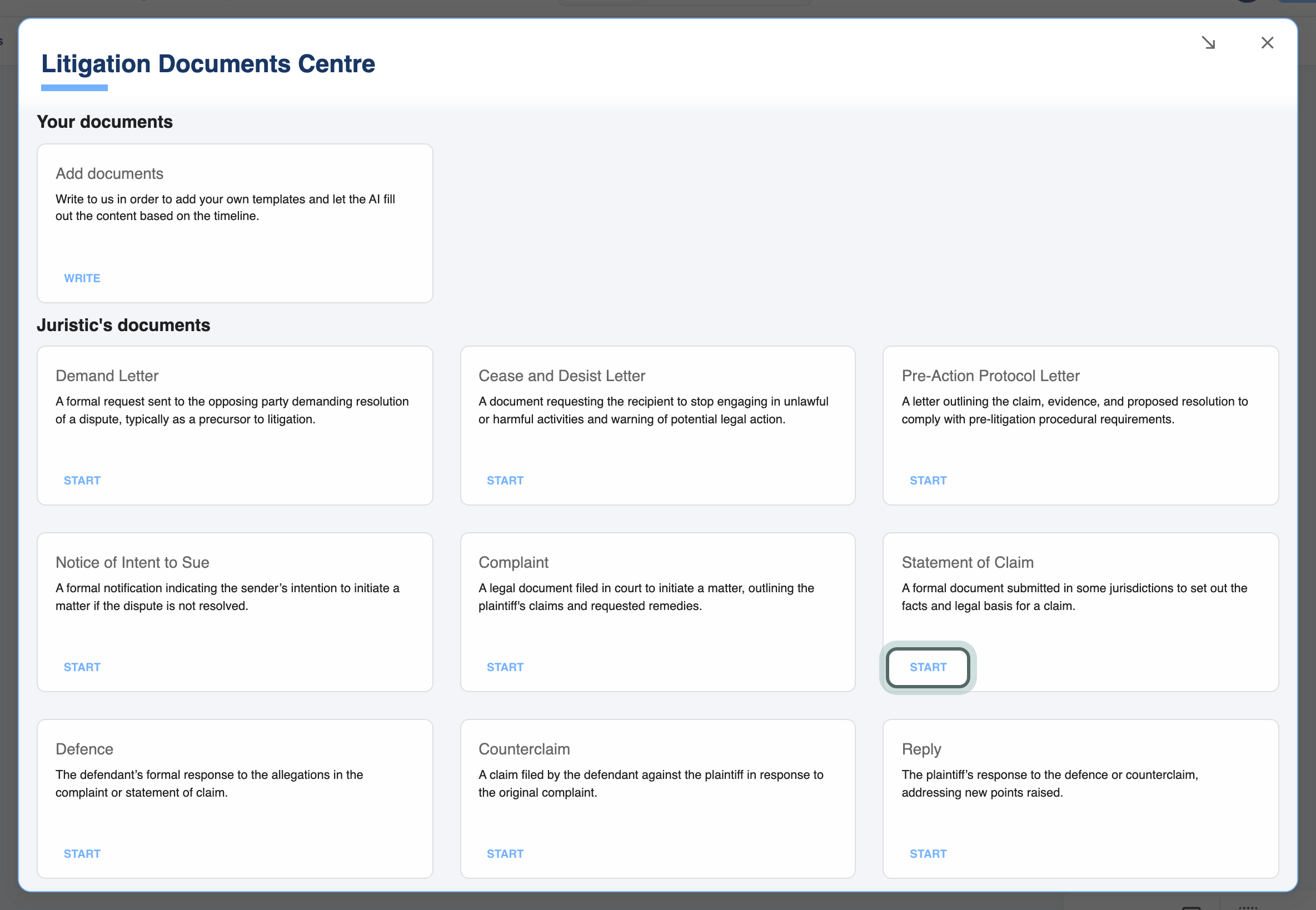This screenshot has width=1316, height=910.
Task: Click the Your documents section heading
Action: point(104,122)
